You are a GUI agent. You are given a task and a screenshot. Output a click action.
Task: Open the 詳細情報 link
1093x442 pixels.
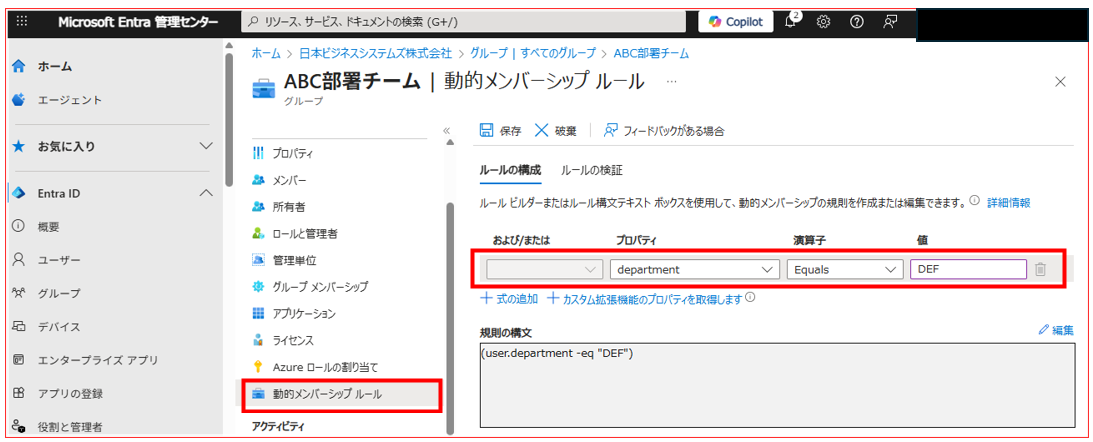(1009, 203)
